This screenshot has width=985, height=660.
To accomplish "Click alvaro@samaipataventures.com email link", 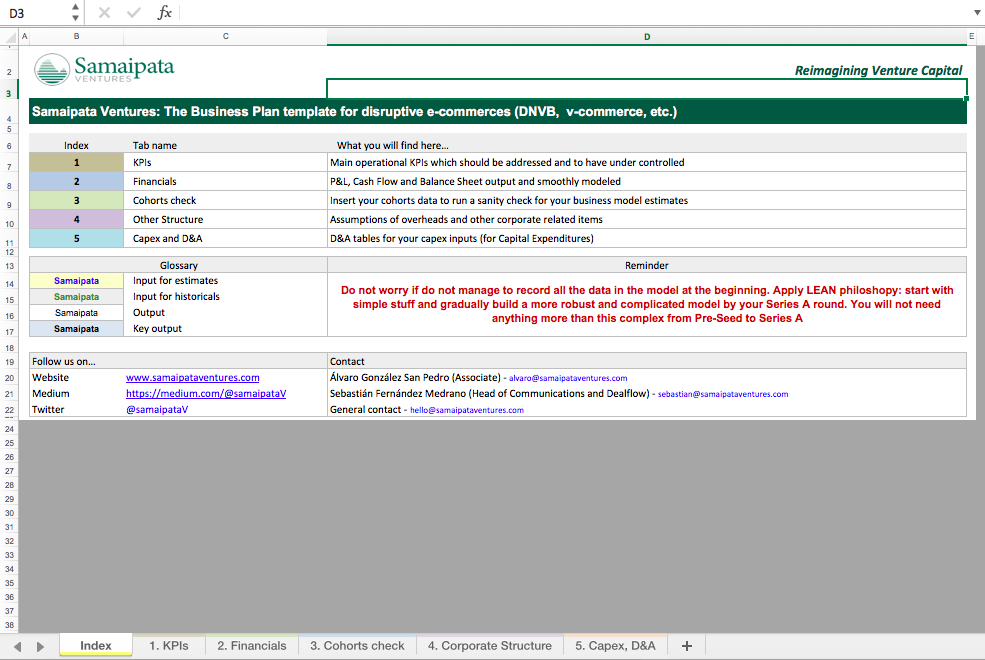I will pos(568,378).
